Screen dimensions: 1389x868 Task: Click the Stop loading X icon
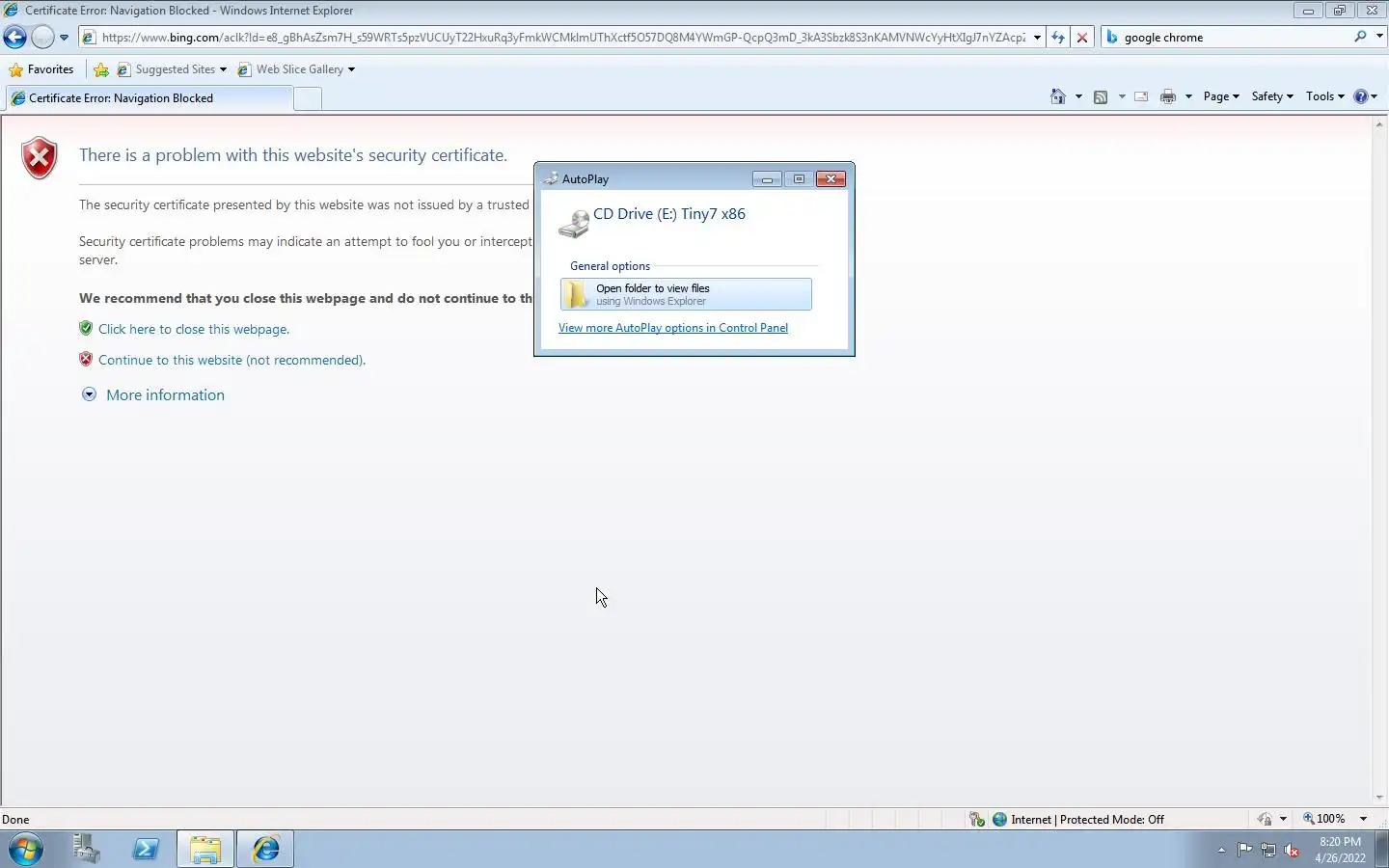(1082, 38)
